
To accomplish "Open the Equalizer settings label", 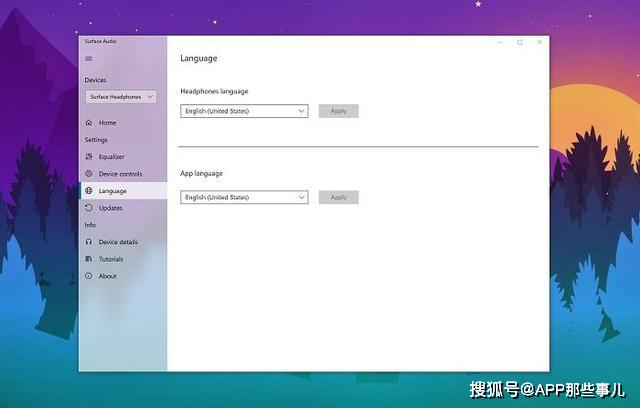I will click(x=111, y=157).
